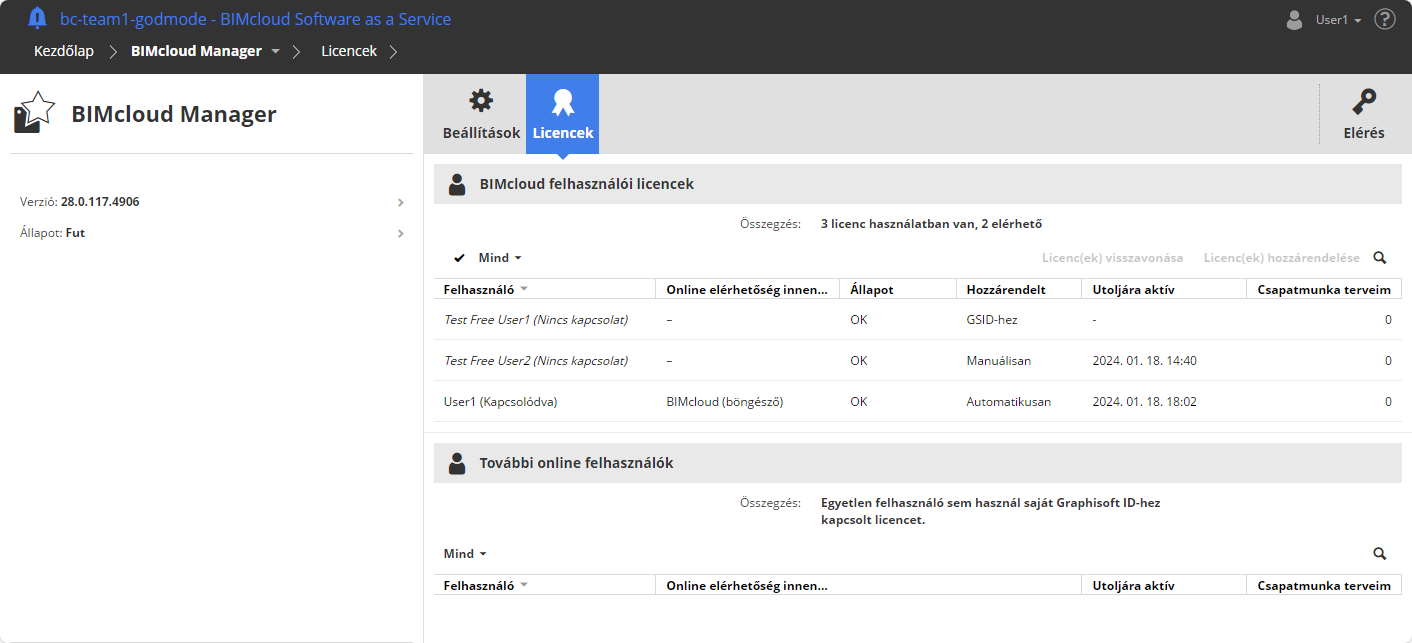Expand the Verzió details chevron
This screenshot has height=643, width=1412.
(x=400, y=202)
